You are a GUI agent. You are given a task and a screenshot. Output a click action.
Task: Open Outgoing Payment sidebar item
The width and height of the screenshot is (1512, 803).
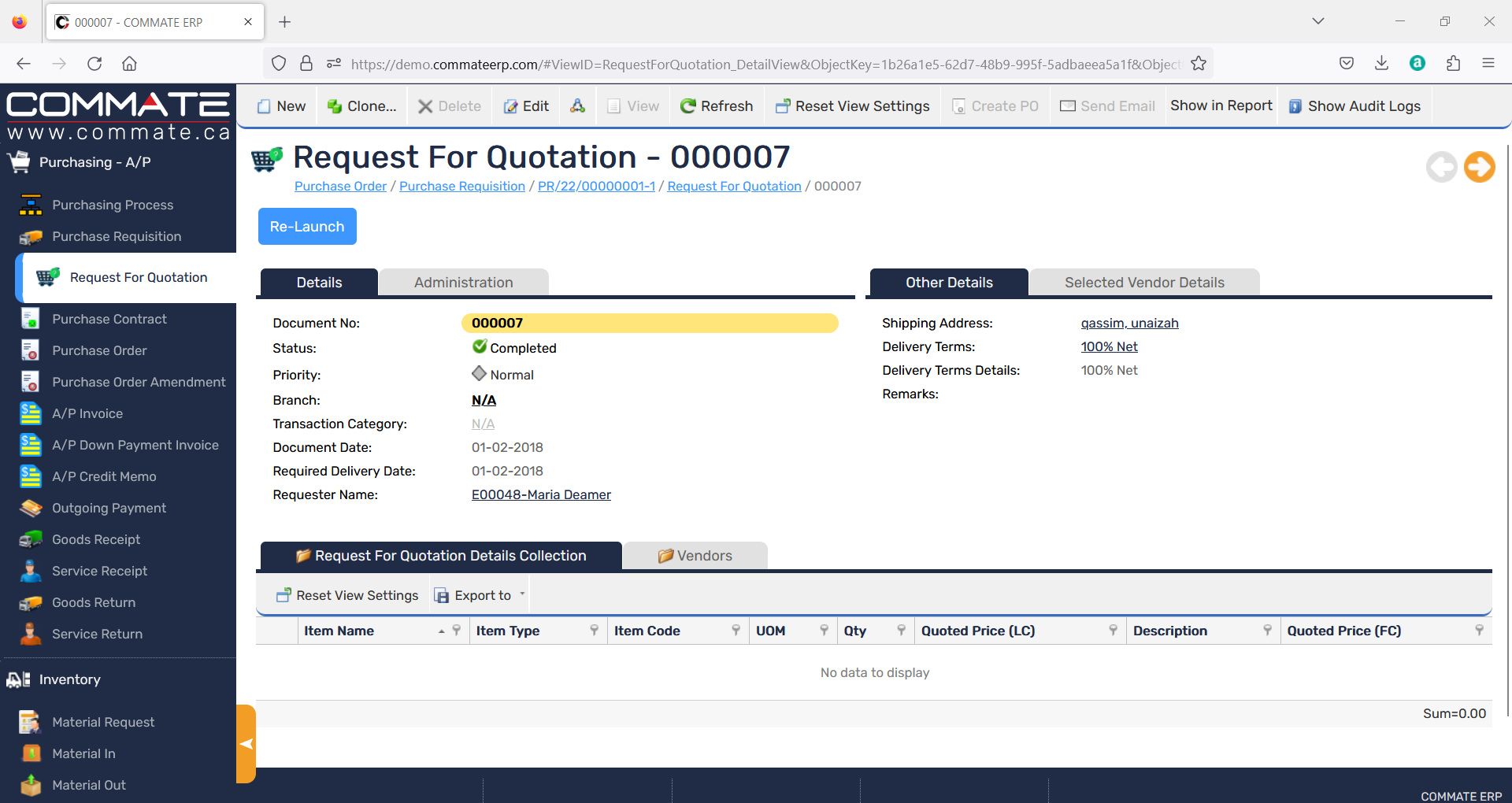(x=109, y=508)
